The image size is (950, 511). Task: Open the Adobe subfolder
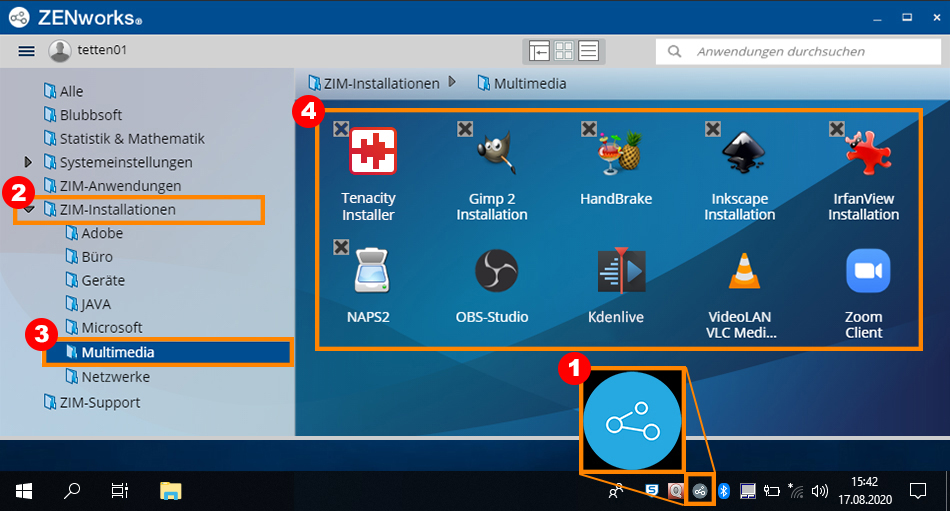[x=95, y=233]
